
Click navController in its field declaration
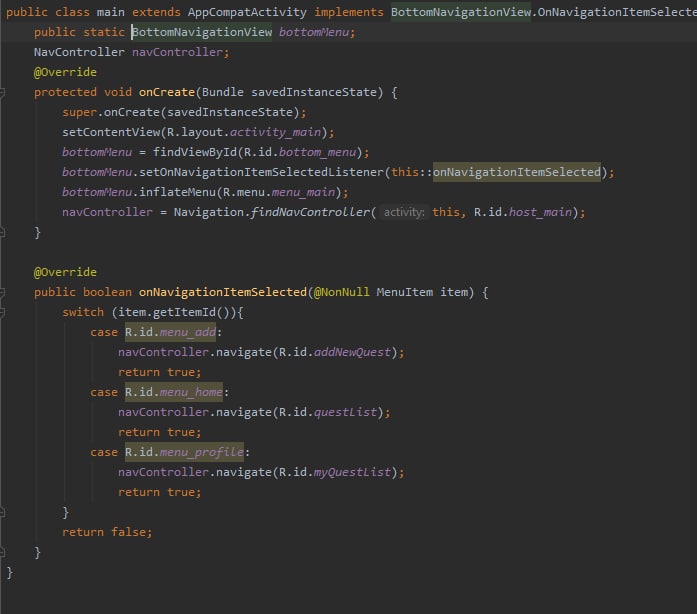177,52
